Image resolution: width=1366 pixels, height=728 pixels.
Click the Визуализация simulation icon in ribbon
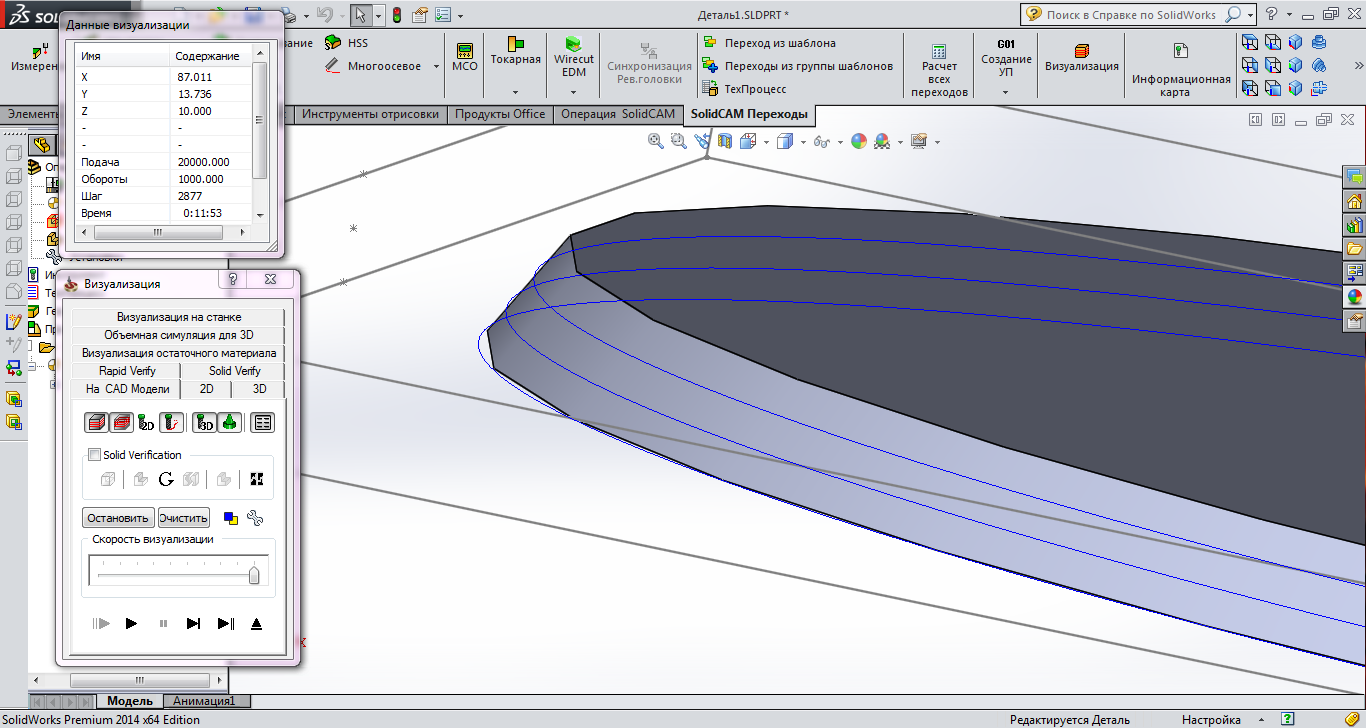pyautogui.click(x=1081, y=50)
